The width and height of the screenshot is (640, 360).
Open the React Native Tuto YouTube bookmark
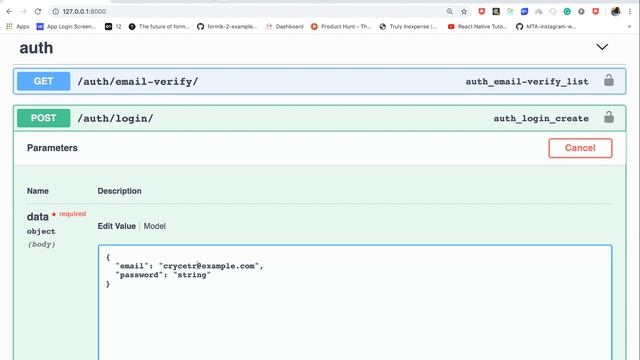coord(477,27)
